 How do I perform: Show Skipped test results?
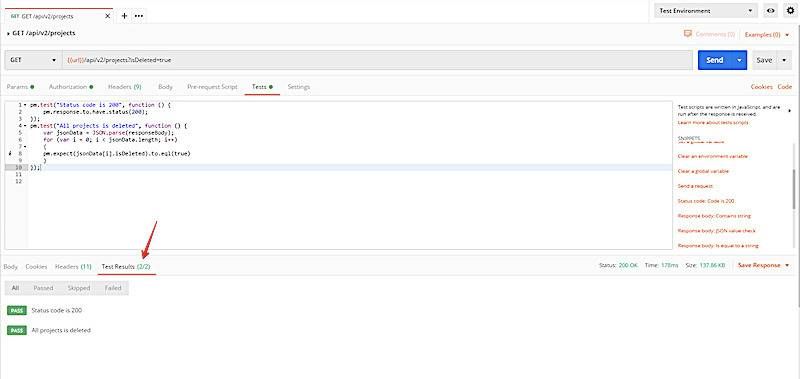coord(79,288)
